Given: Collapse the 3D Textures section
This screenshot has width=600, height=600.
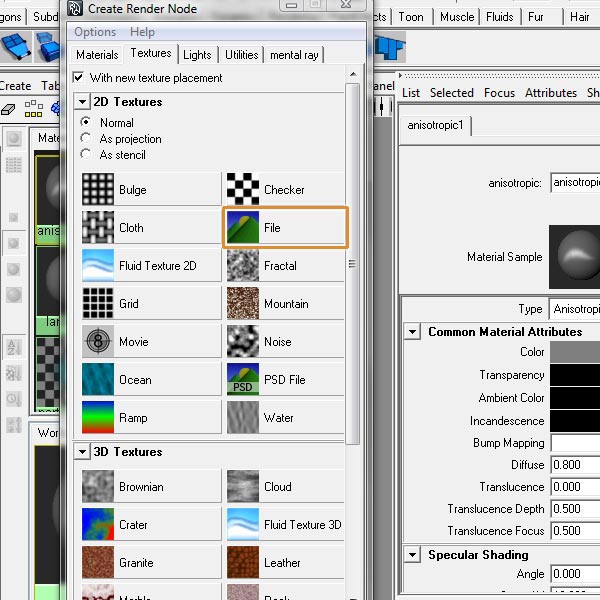Looking at the screenshot, I should (x=82, y=452).
